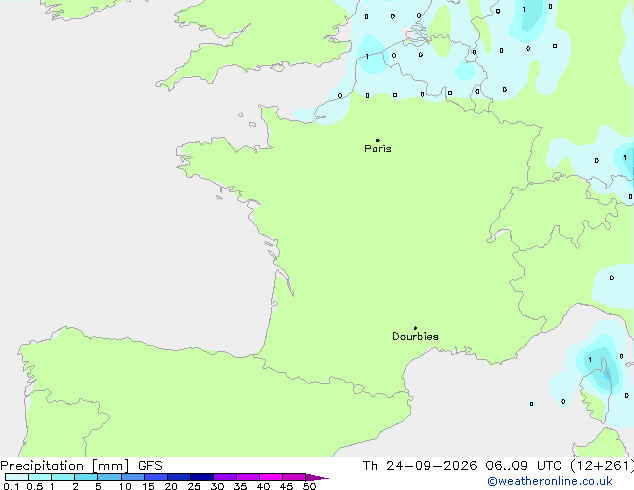Open the weatheronline.co.uk copyright link

pyautogui.click(x=549, y=481)
